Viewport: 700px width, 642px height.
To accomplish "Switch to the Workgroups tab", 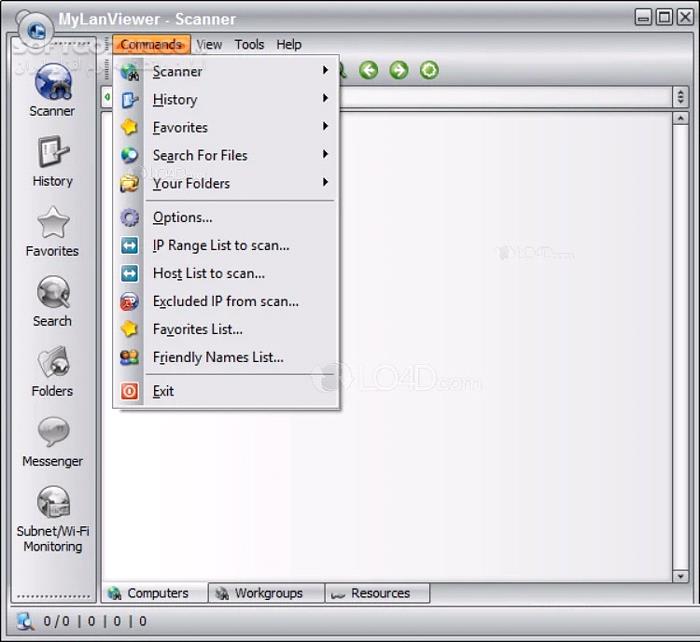I will point(266,593).
